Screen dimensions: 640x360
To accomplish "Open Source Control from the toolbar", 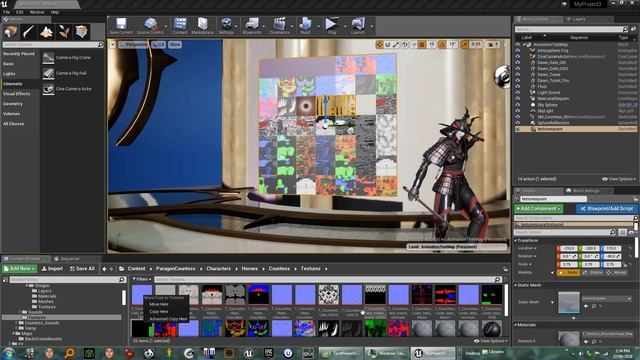I will (150, 26).
